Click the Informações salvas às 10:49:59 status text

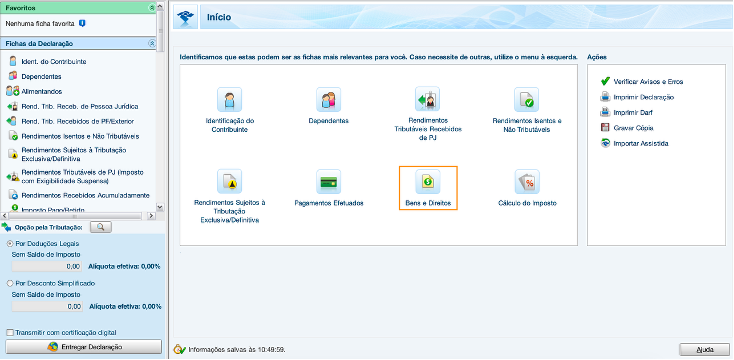pos(236,350)
